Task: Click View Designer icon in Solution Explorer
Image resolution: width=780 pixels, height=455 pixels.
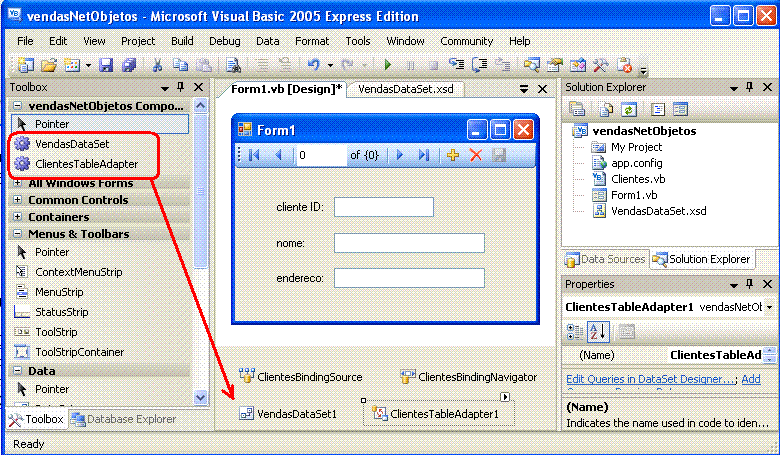Action: pos(680,109)
